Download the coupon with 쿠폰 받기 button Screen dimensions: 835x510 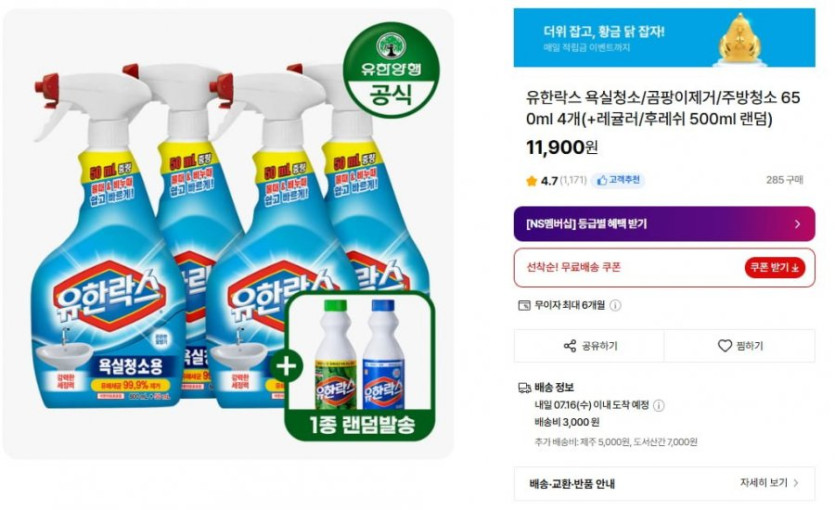click(x=775, y=267)
